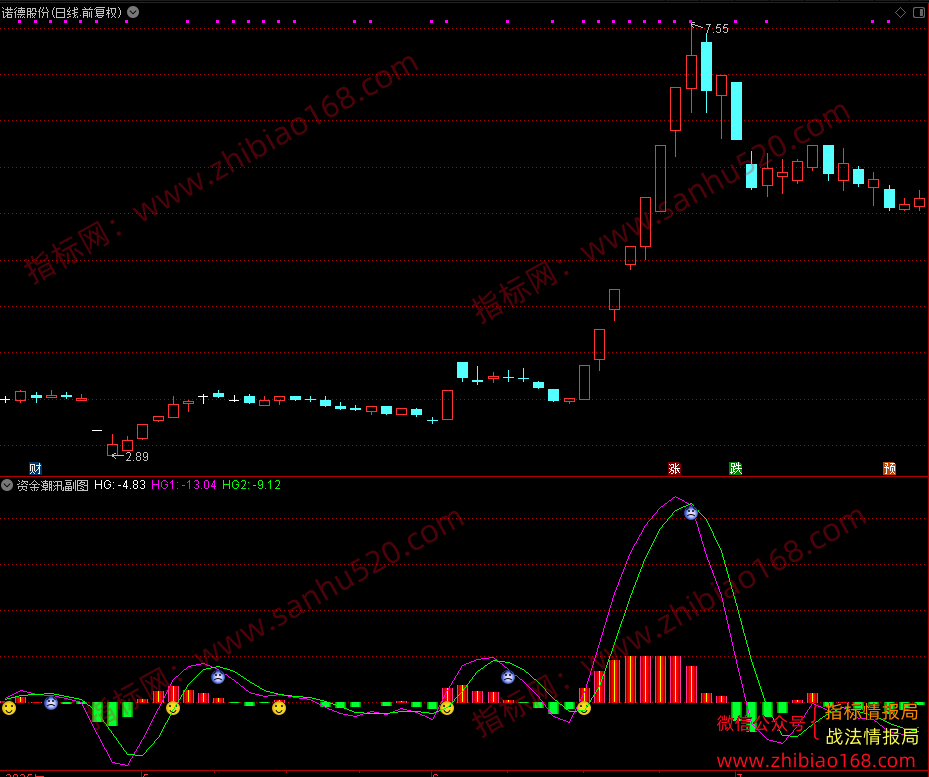Open the 财 financial marker badge

point(36,469)
